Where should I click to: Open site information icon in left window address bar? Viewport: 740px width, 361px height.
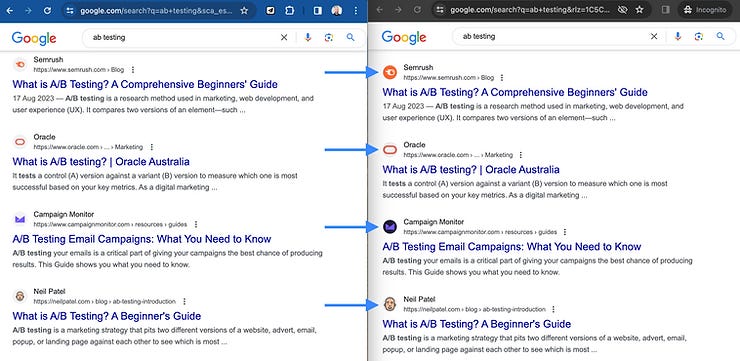point(70,10)
